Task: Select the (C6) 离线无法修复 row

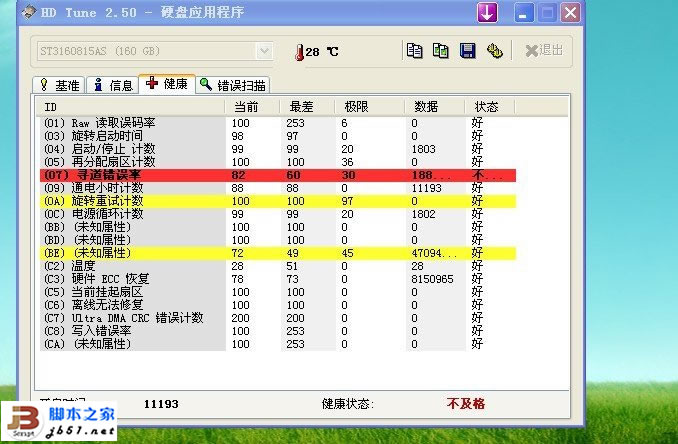Action: 278,305
